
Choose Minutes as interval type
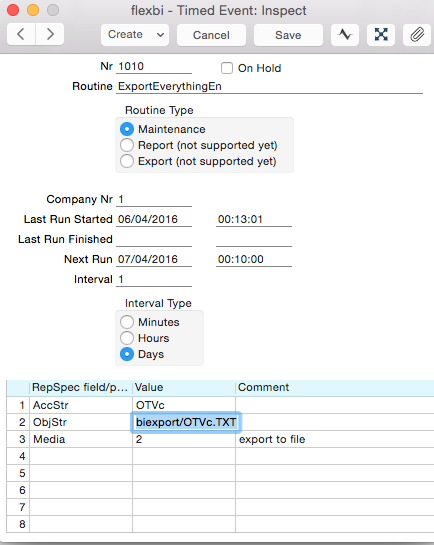coord(127,322)
